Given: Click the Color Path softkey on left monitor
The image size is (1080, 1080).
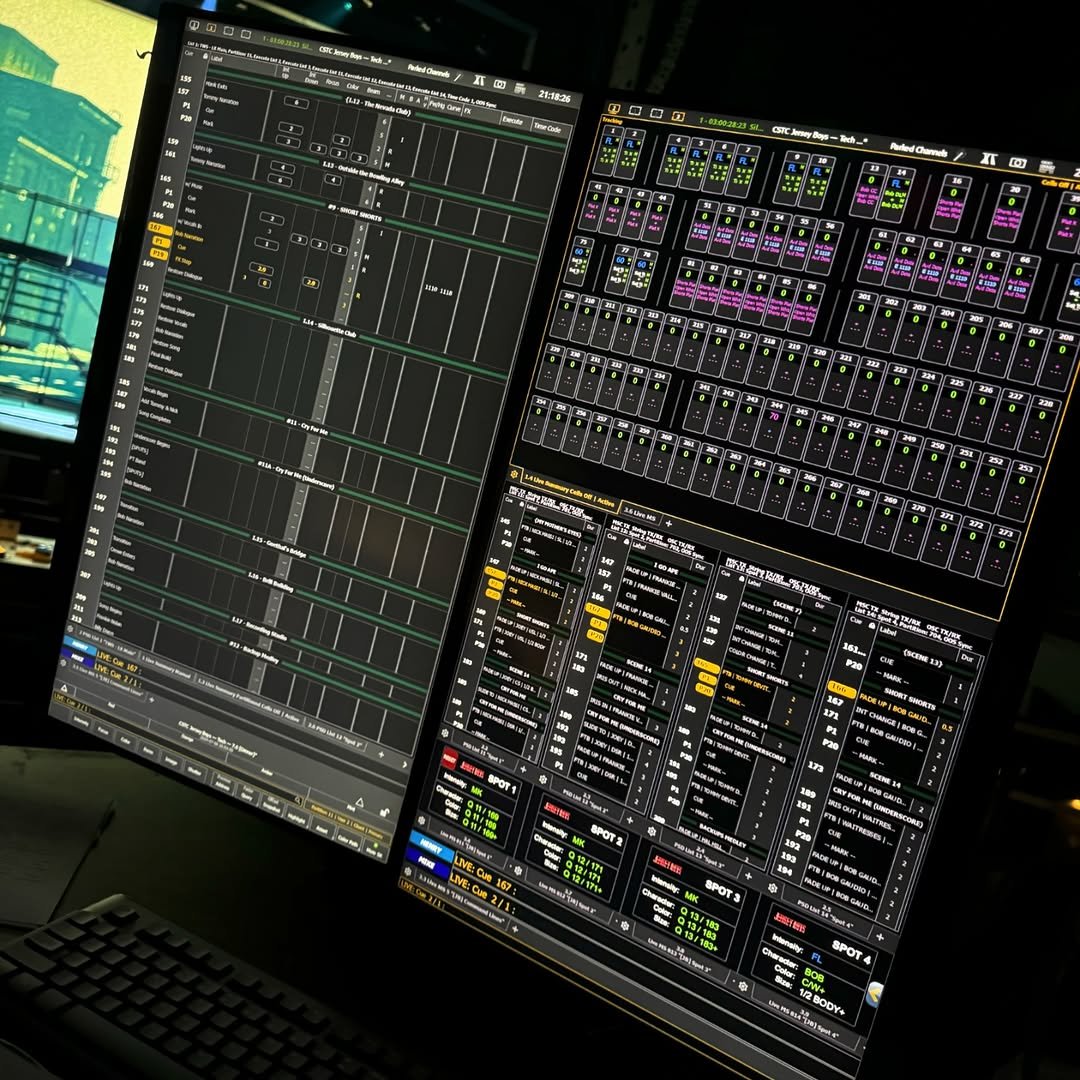Looking at the screenshot, I should coord(347,842).
